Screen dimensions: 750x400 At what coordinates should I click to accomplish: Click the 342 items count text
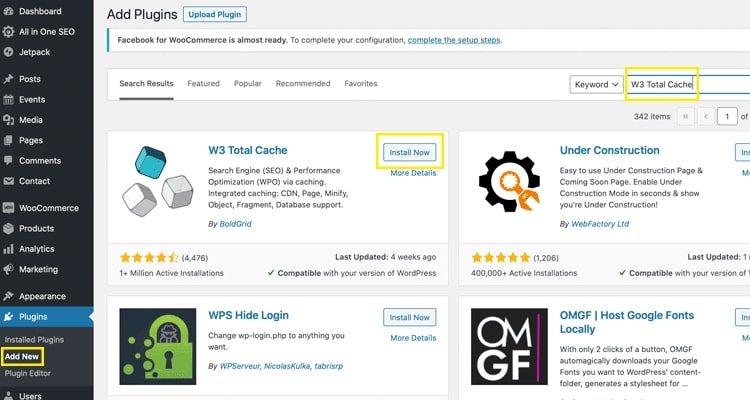(652, 116)
